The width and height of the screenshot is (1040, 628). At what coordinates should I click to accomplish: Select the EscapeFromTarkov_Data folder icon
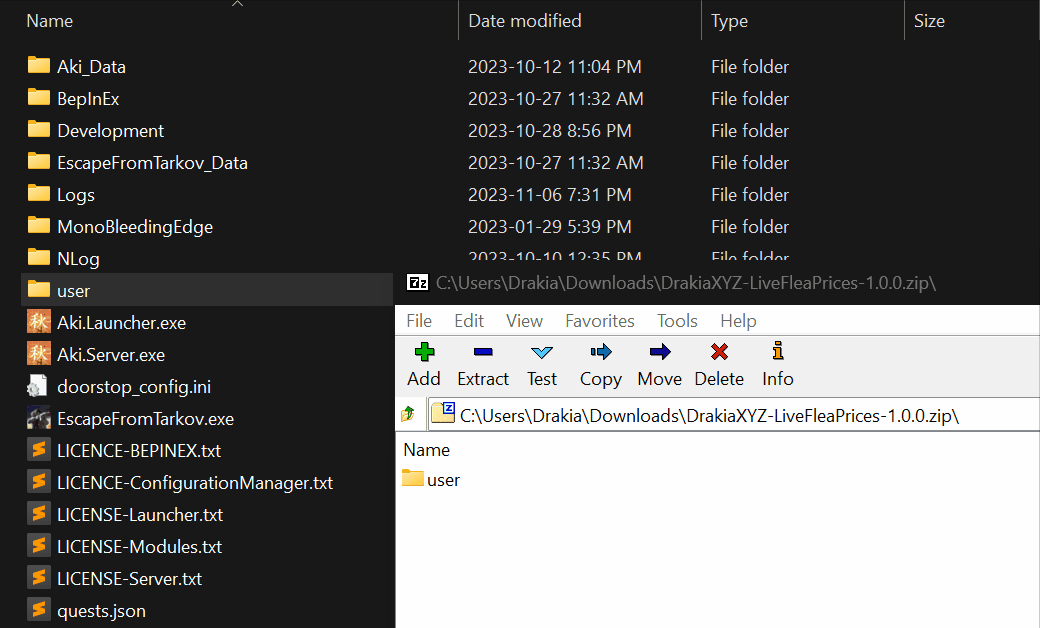(x=38, y=161)
